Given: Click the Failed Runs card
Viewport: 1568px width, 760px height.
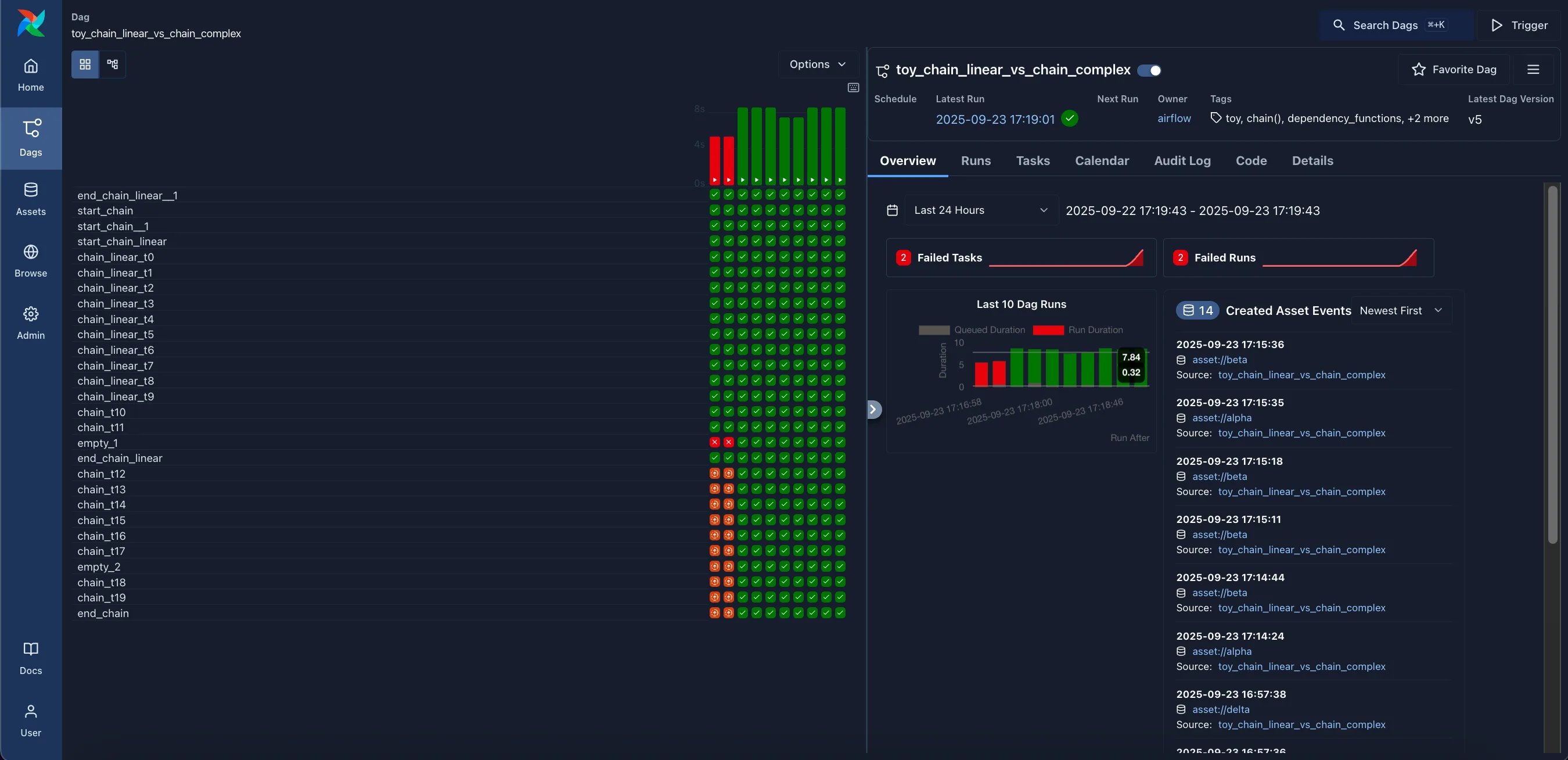Looking at the screenshot, I should point(1298,257).
